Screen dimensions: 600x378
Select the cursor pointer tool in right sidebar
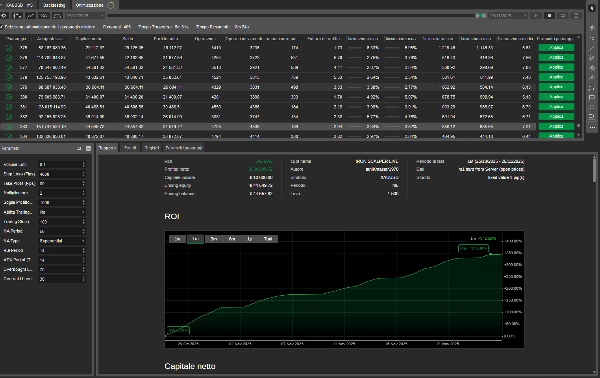(592, 8)
